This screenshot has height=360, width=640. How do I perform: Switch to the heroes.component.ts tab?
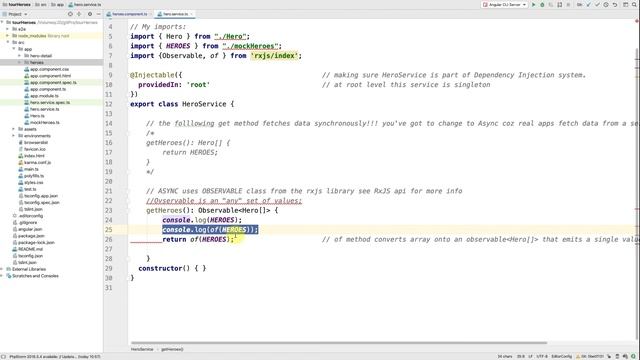coord(129,14)
